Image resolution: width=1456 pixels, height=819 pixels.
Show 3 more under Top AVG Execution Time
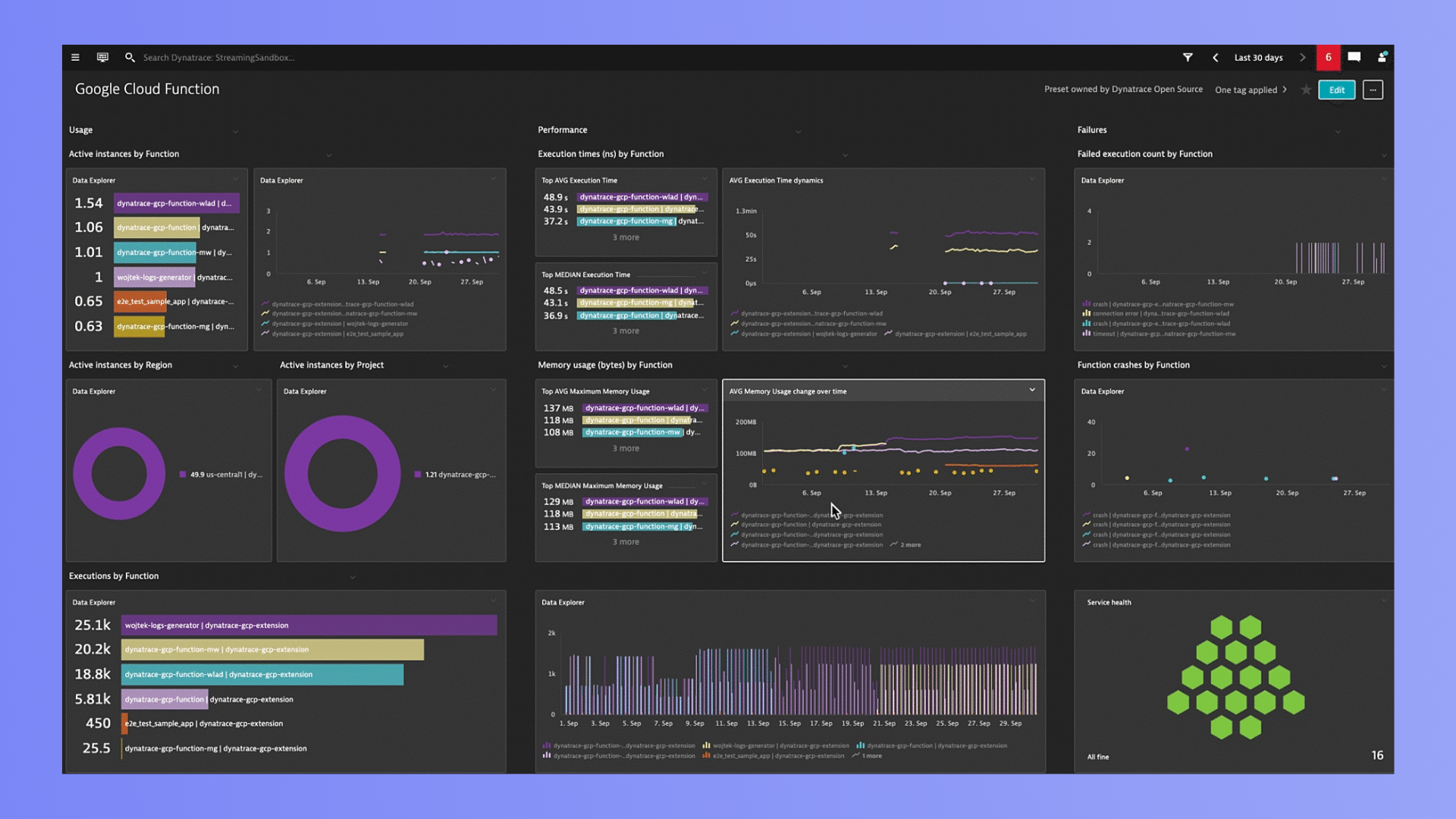[626, 237]
